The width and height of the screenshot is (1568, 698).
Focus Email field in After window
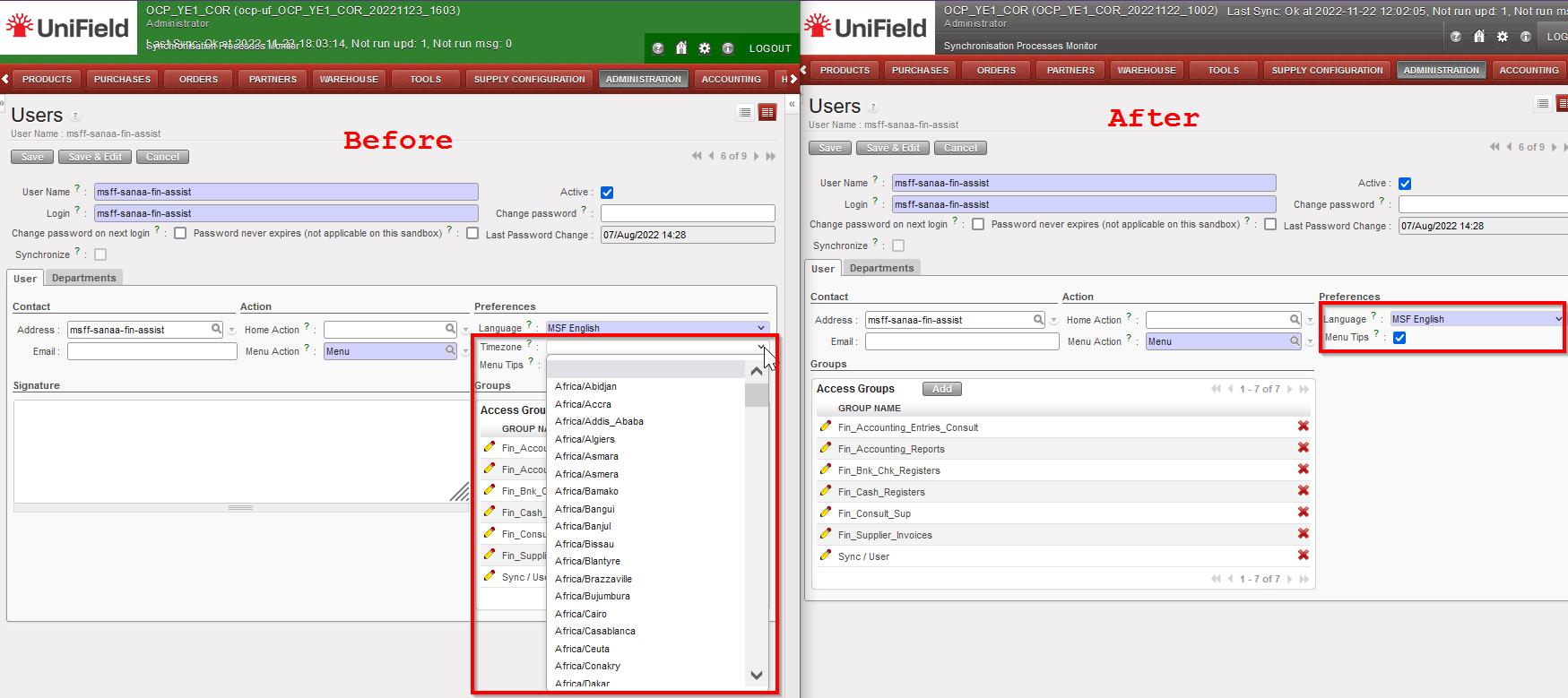point(962,341)
